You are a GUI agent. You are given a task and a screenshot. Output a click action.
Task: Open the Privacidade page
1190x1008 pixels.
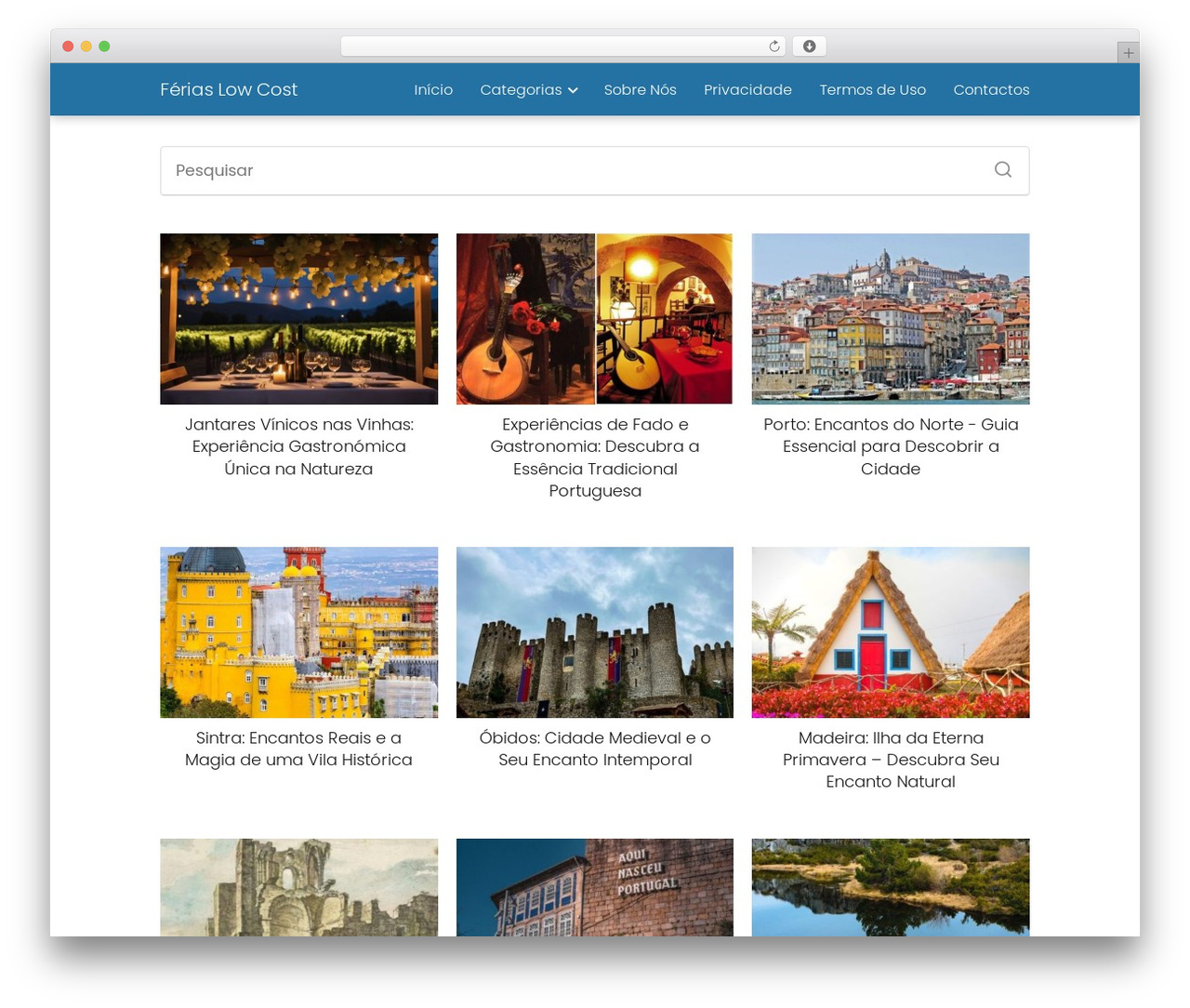click(x=747, y=89)
